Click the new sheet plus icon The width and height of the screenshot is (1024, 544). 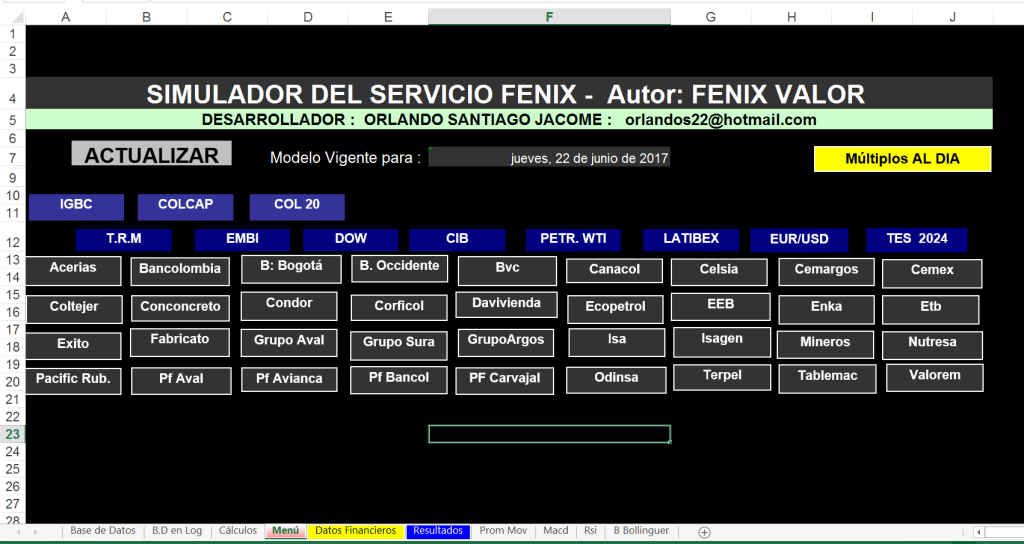[x=704, y=532]
